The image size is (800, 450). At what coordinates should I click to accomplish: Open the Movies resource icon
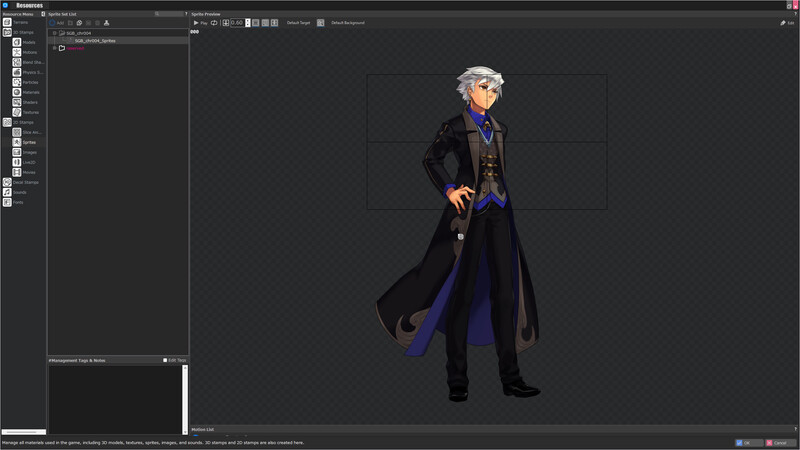[x=17, y=172]
